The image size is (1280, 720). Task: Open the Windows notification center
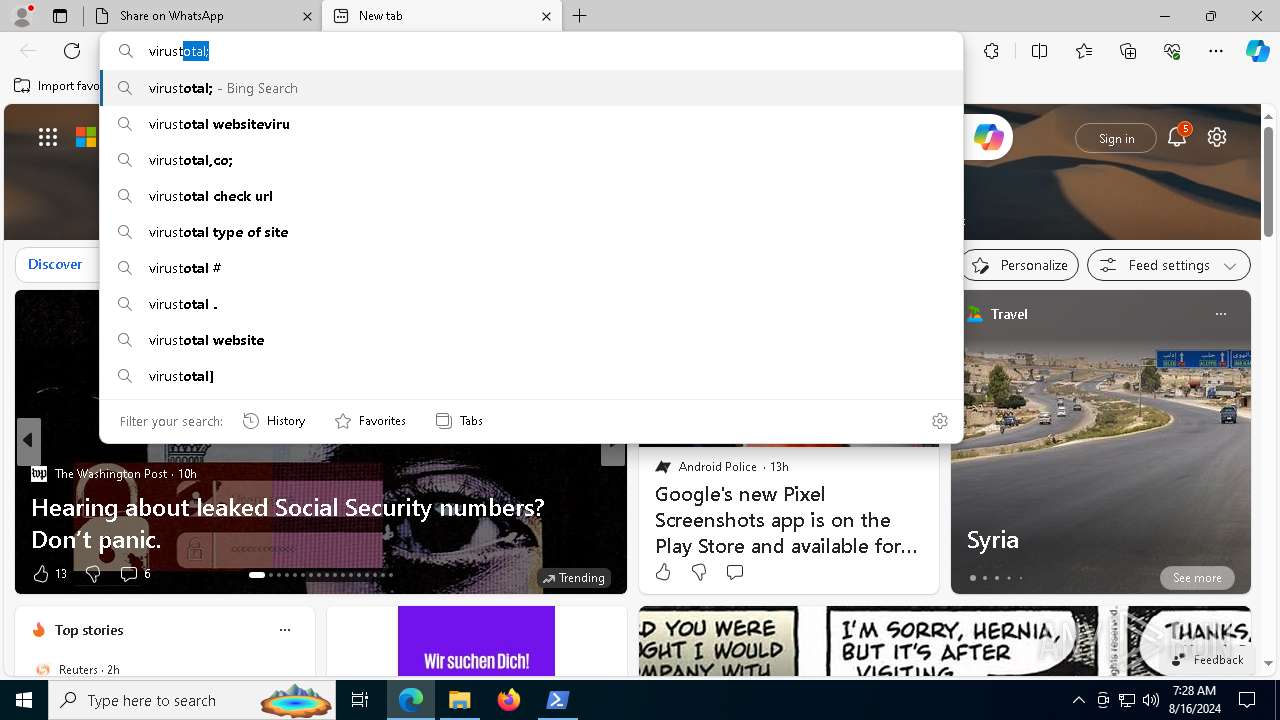click(1247, 700)
